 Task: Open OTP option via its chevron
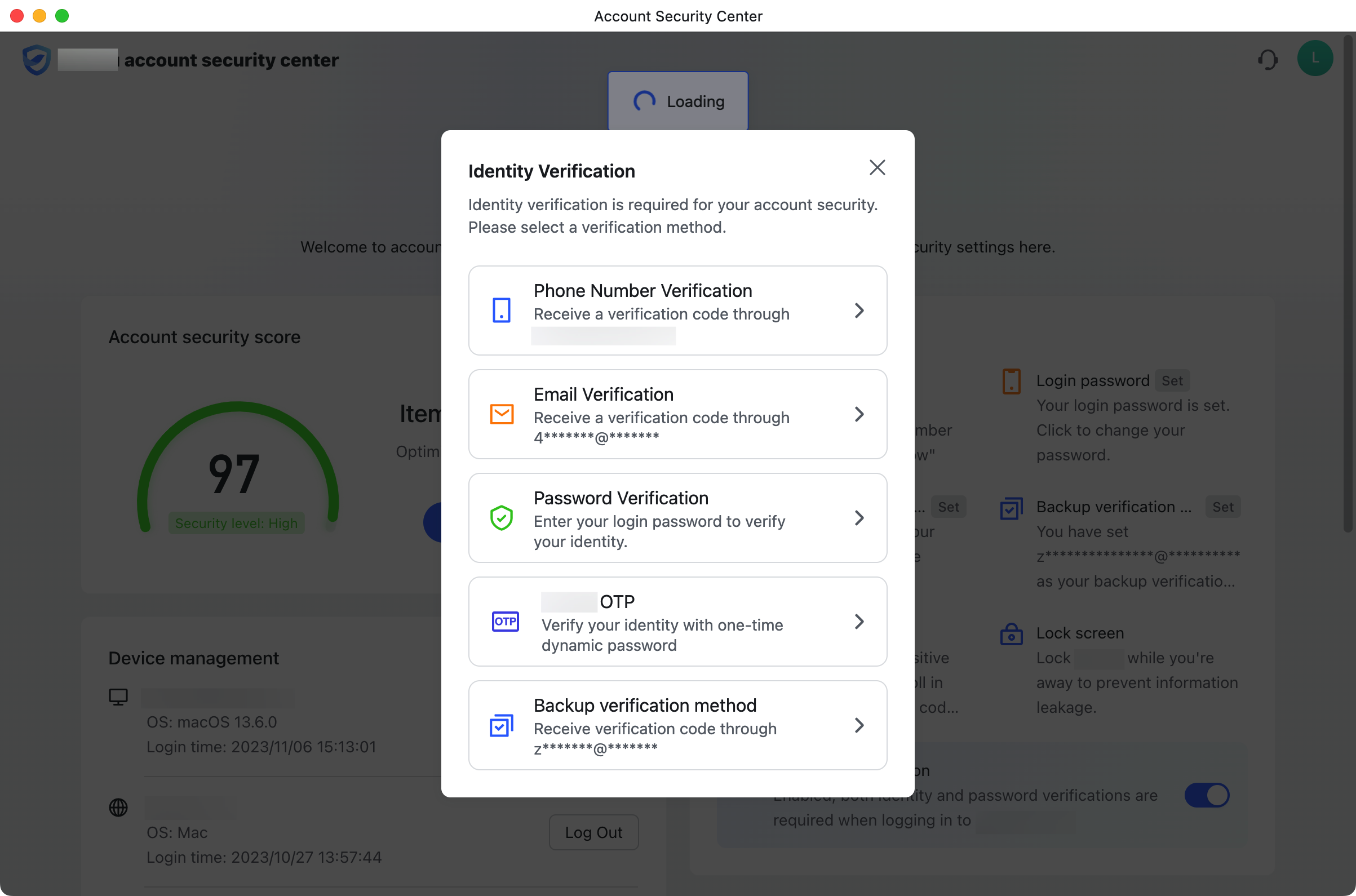[858, 621]
